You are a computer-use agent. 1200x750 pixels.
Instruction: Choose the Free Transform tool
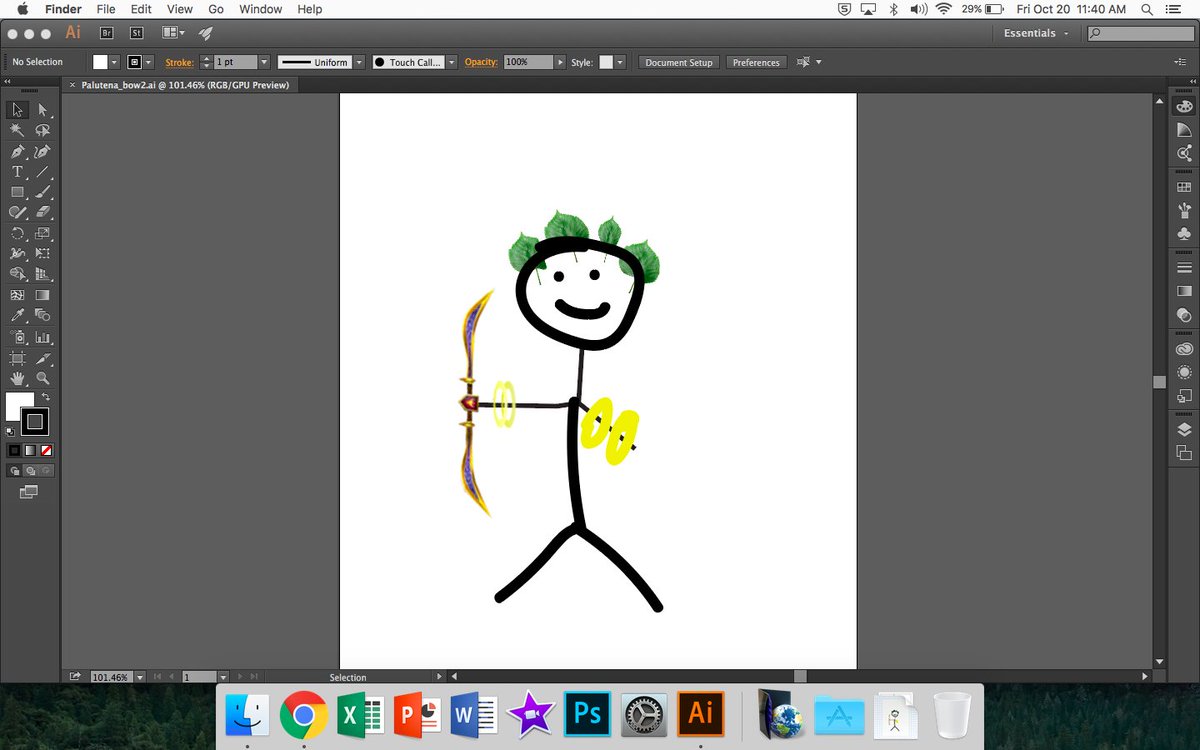point(43,254)
